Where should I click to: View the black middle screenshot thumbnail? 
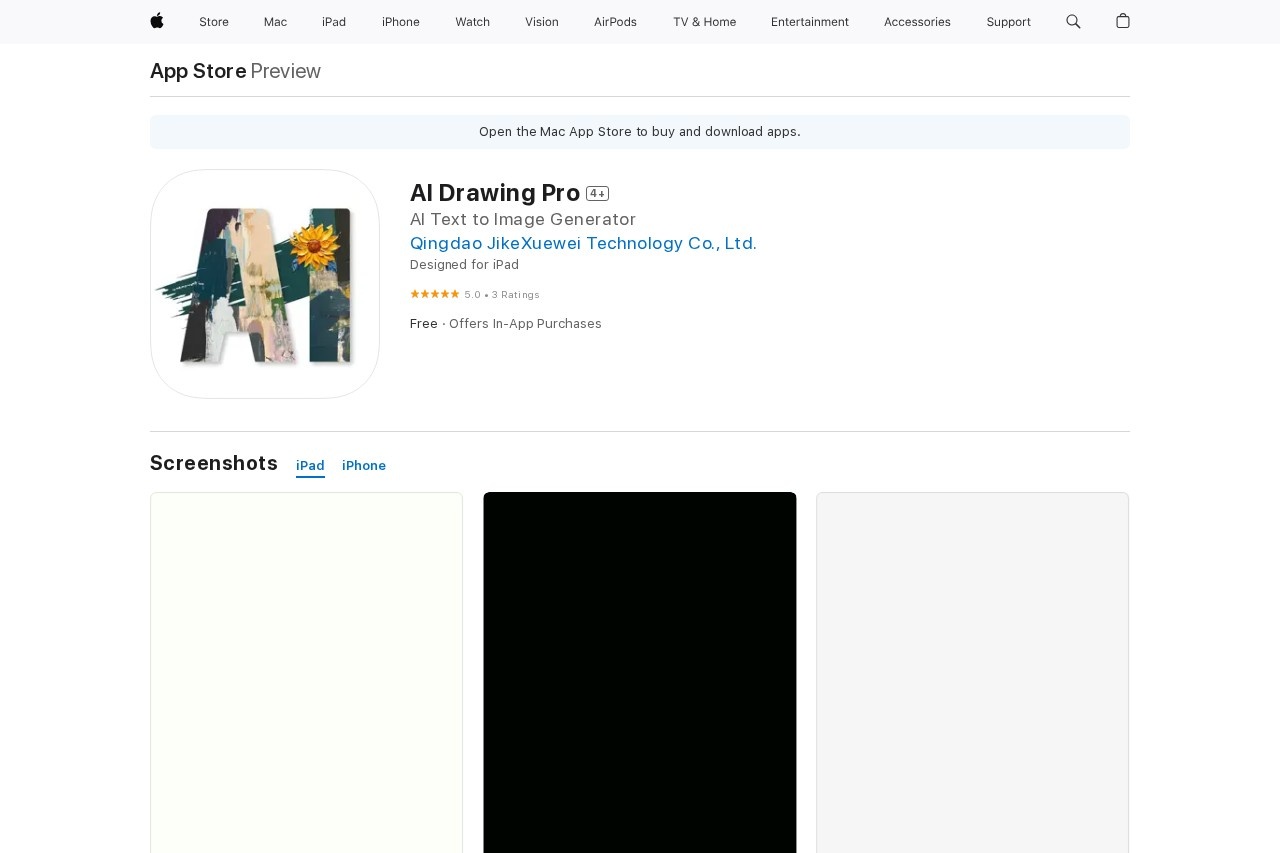[640, 672]
